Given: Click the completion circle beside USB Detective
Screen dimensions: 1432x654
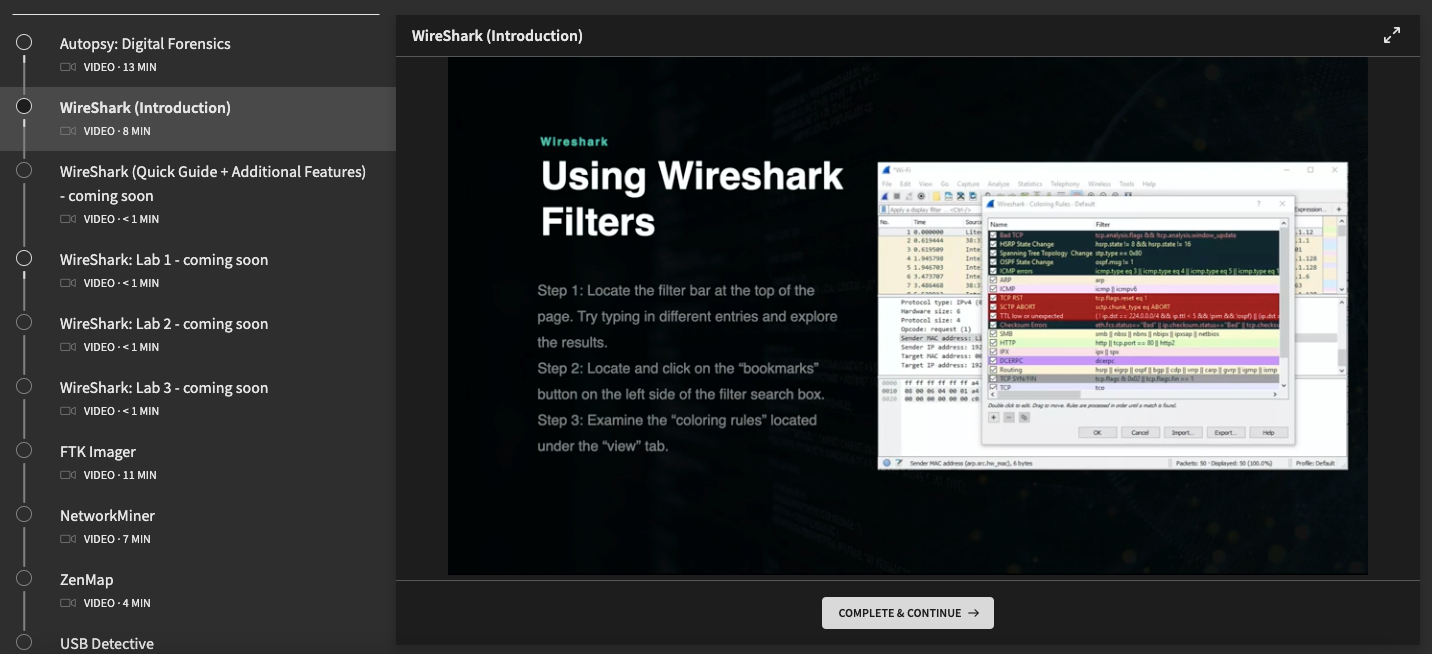Looking at the screenshot, I should [x=24, y=642].
